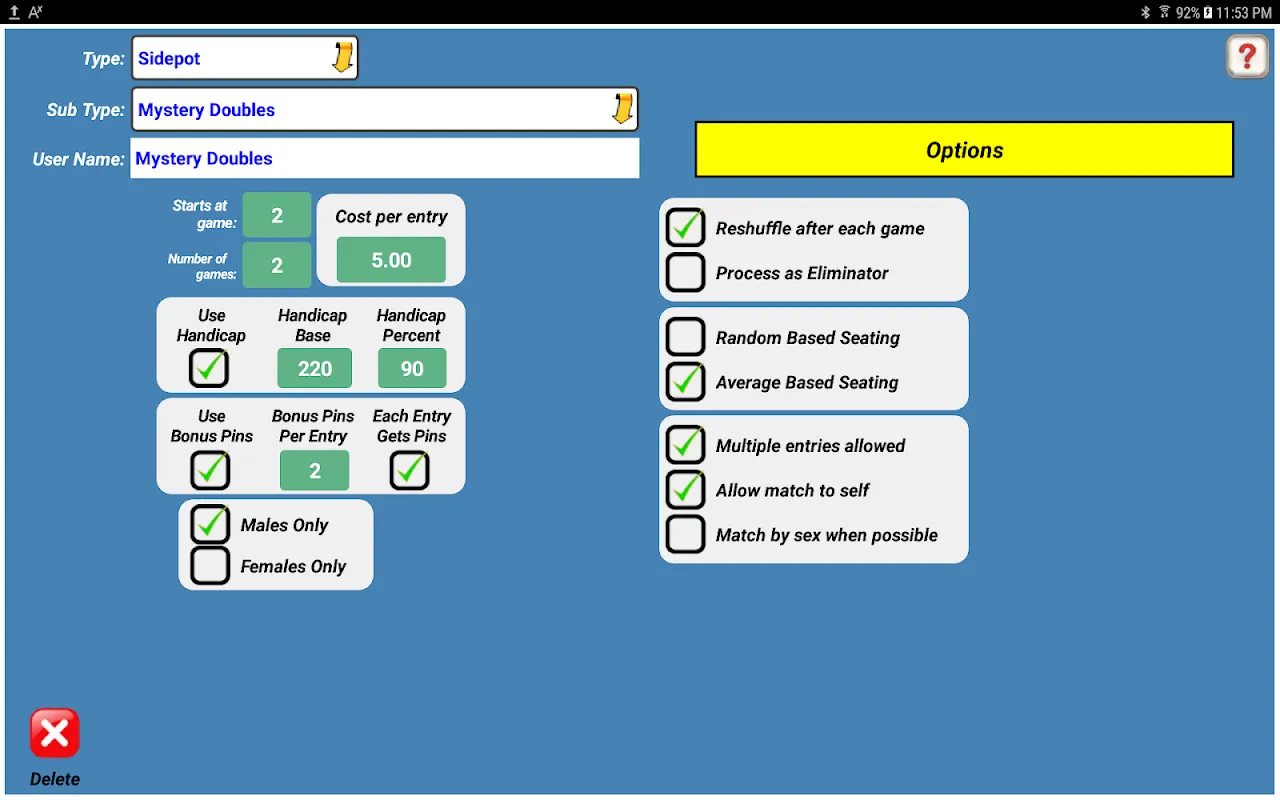The width and height of the screenshot is (1280, 800).
Task: Uncheck the Males Only checkbox
Action: click(210, 524)
